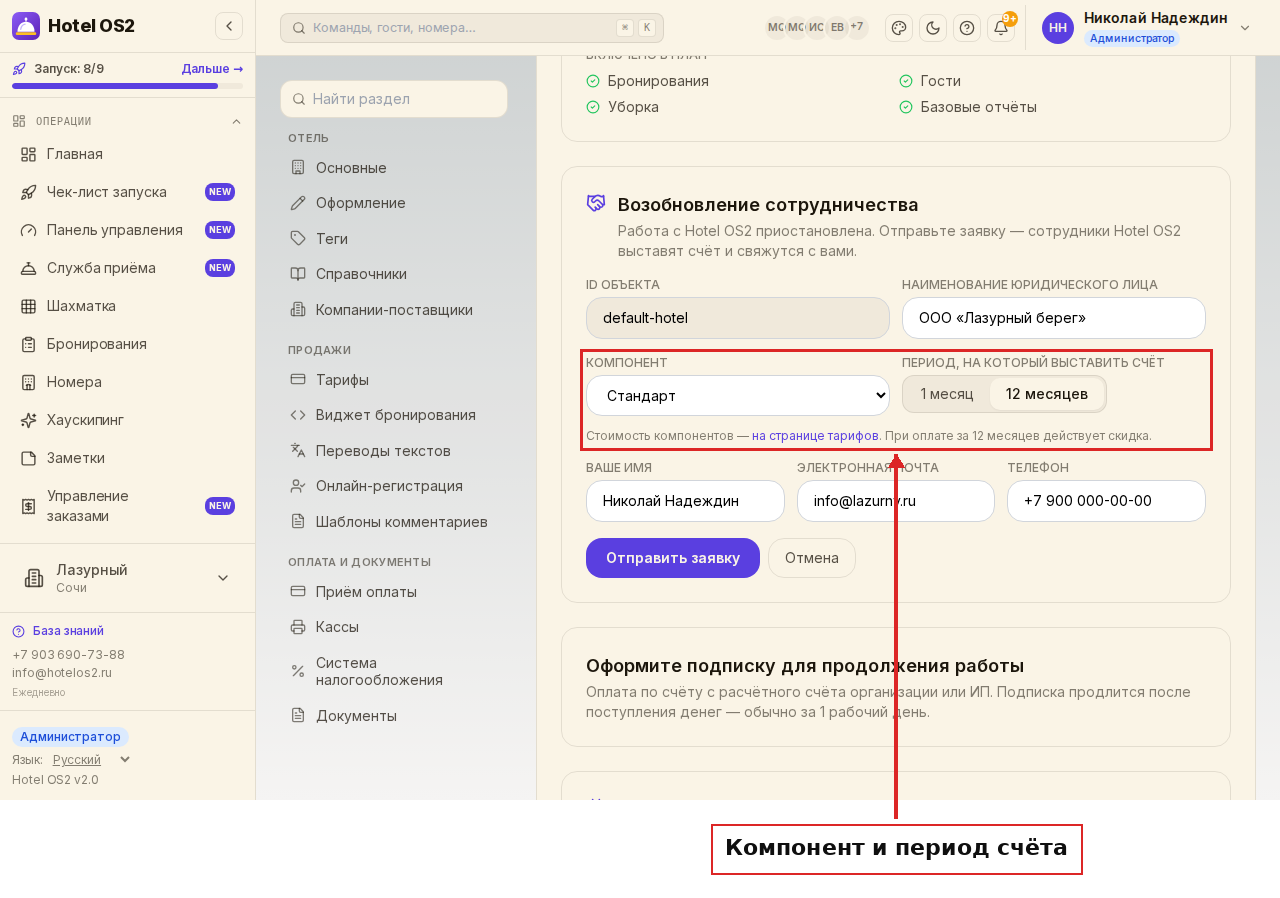Click the handshake icon beside Возобновление сотрудничества
1280x898 pixels.
tap(596, 203)
